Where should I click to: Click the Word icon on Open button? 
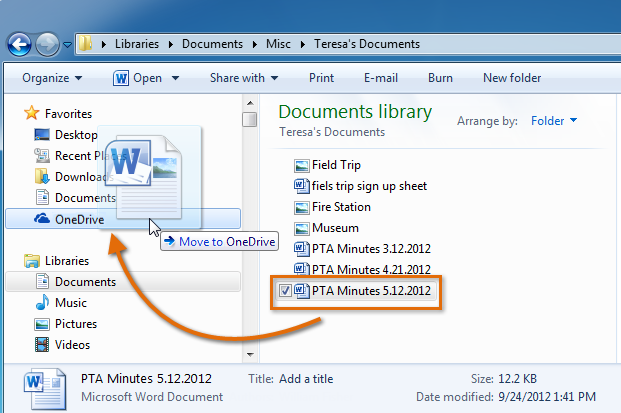121,78
